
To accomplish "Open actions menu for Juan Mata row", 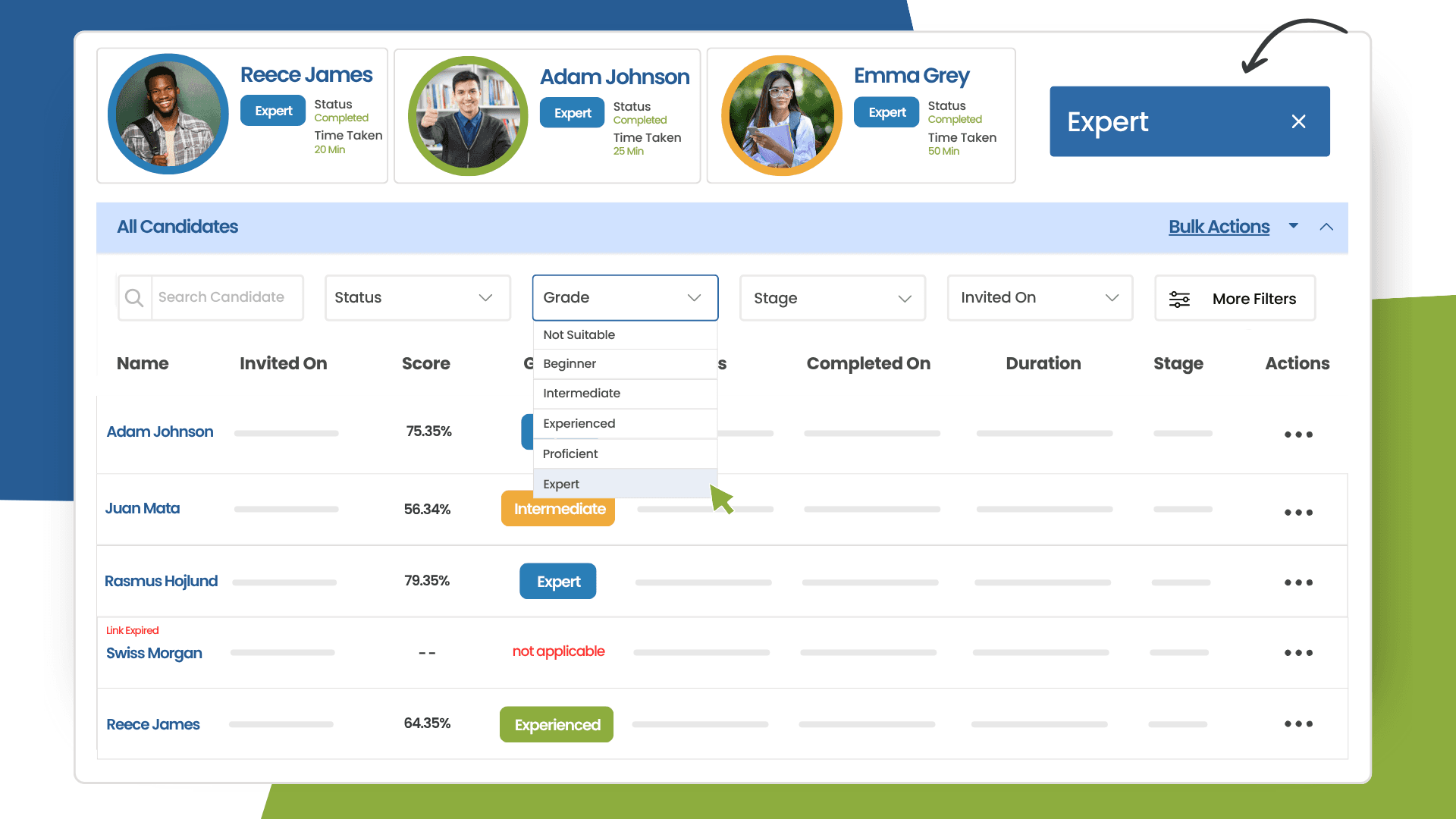I will 1298,513.
